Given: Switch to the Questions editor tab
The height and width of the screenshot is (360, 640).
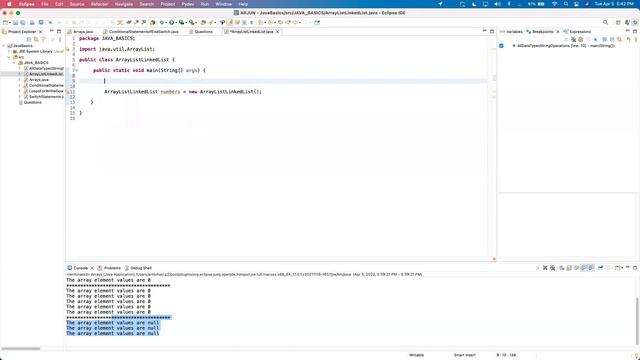Looking at the screenshot, I should click(203, 31).
